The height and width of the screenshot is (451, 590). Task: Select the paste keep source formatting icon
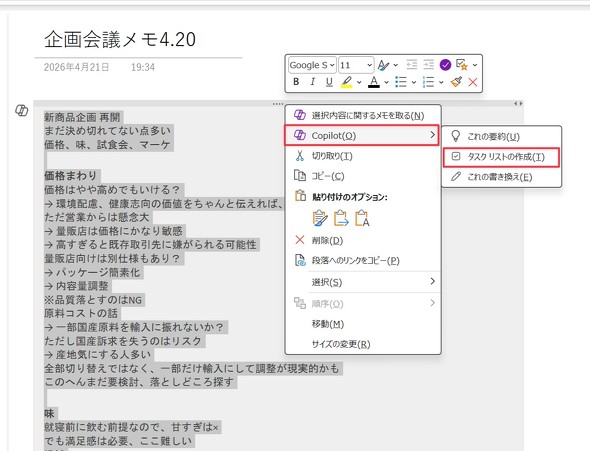[x=320, y=218]
